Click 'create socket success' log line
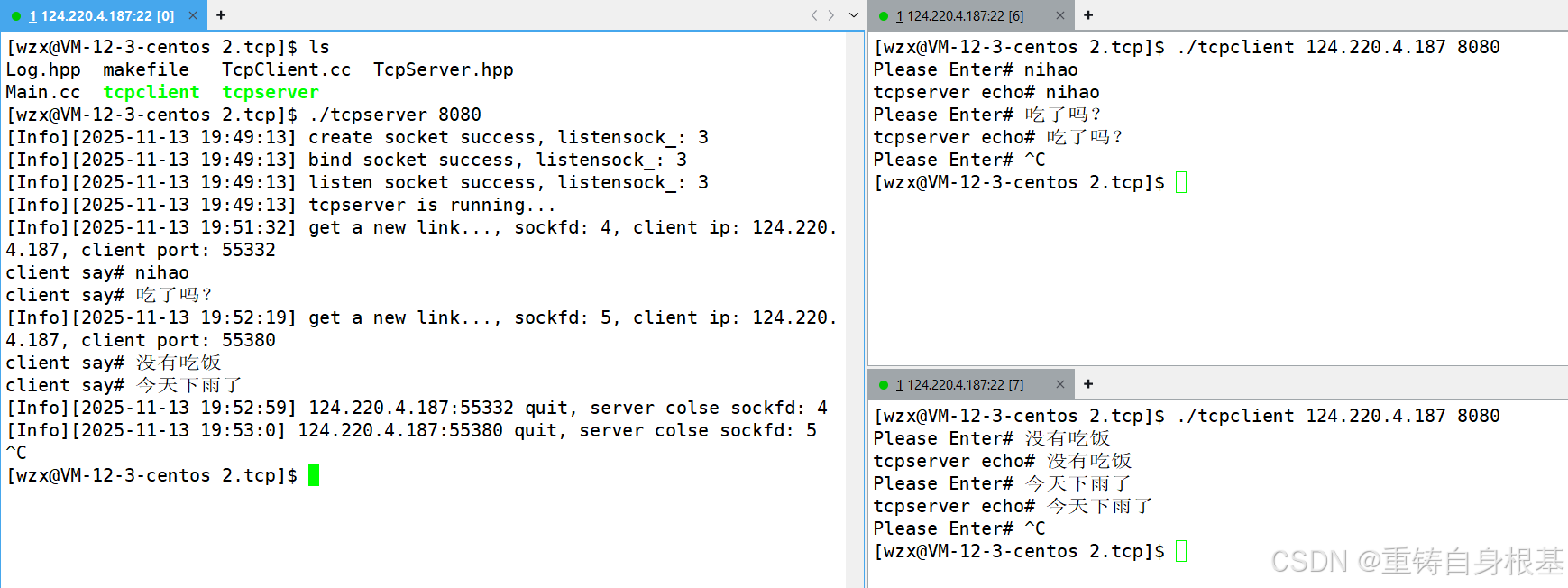This screenshot has height=588, width=1568. 357,137
